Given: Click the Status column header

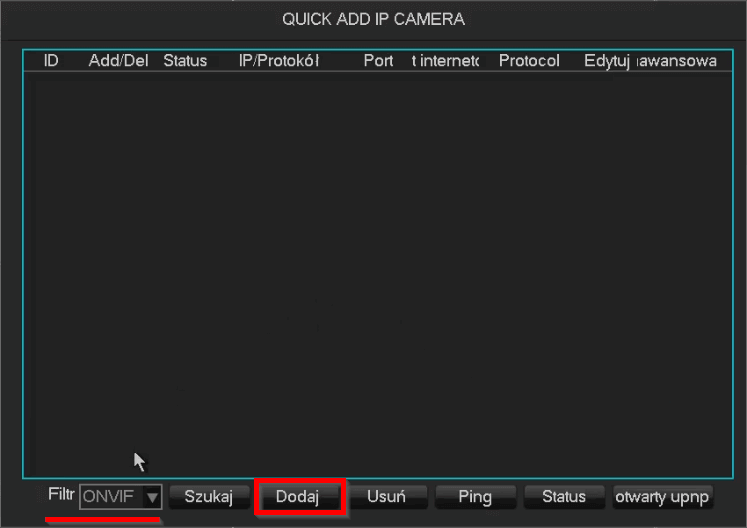Looking at the screenshot, I should [185, 61].
